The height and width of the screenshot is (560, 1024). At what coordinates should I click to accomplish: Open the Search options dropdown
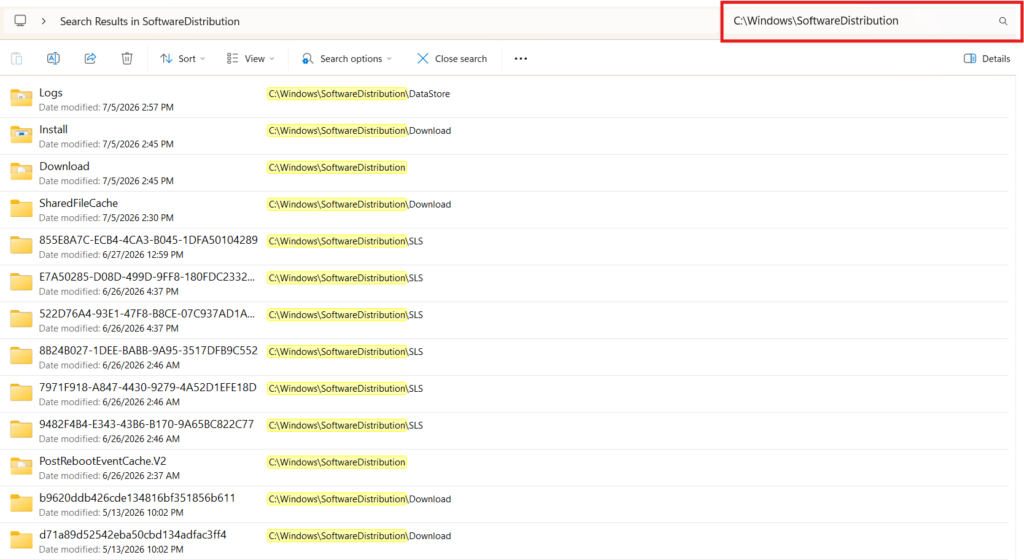point(347,59)
